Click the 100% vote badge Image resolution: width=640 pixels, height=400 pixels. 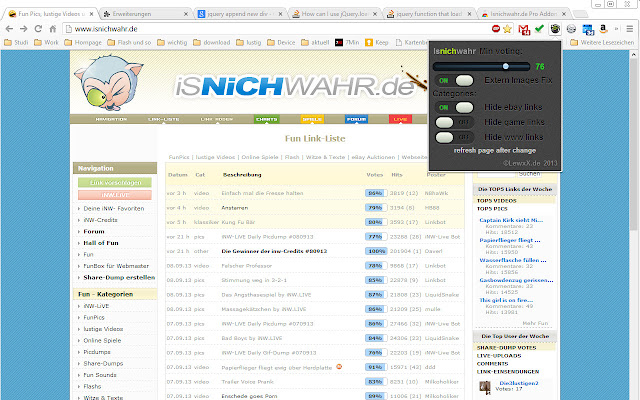375,251
